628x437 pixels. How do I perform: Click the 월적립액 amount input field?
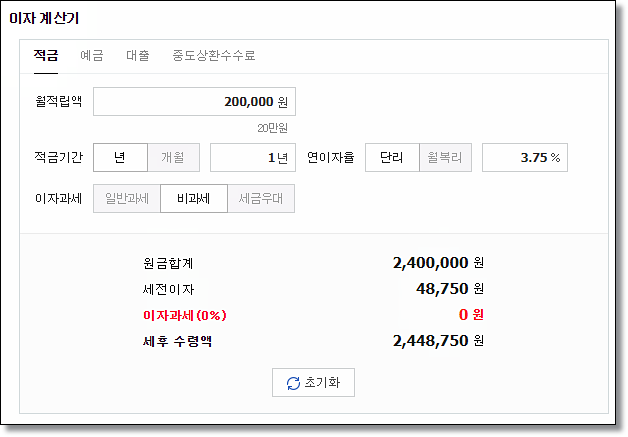click(x=194, y=102)
